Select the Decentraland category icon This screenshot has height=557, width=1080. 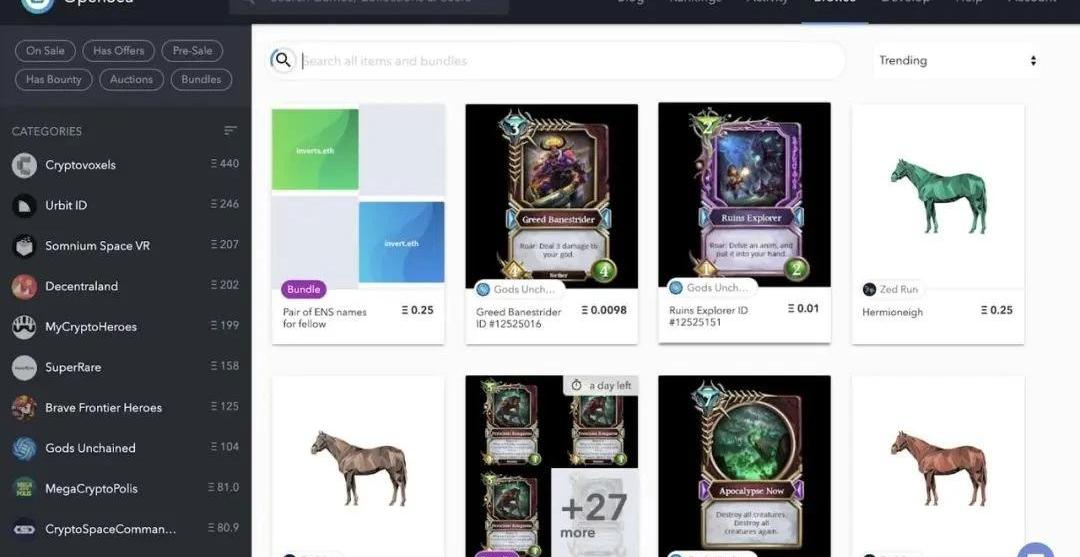[x=24, y=286]
